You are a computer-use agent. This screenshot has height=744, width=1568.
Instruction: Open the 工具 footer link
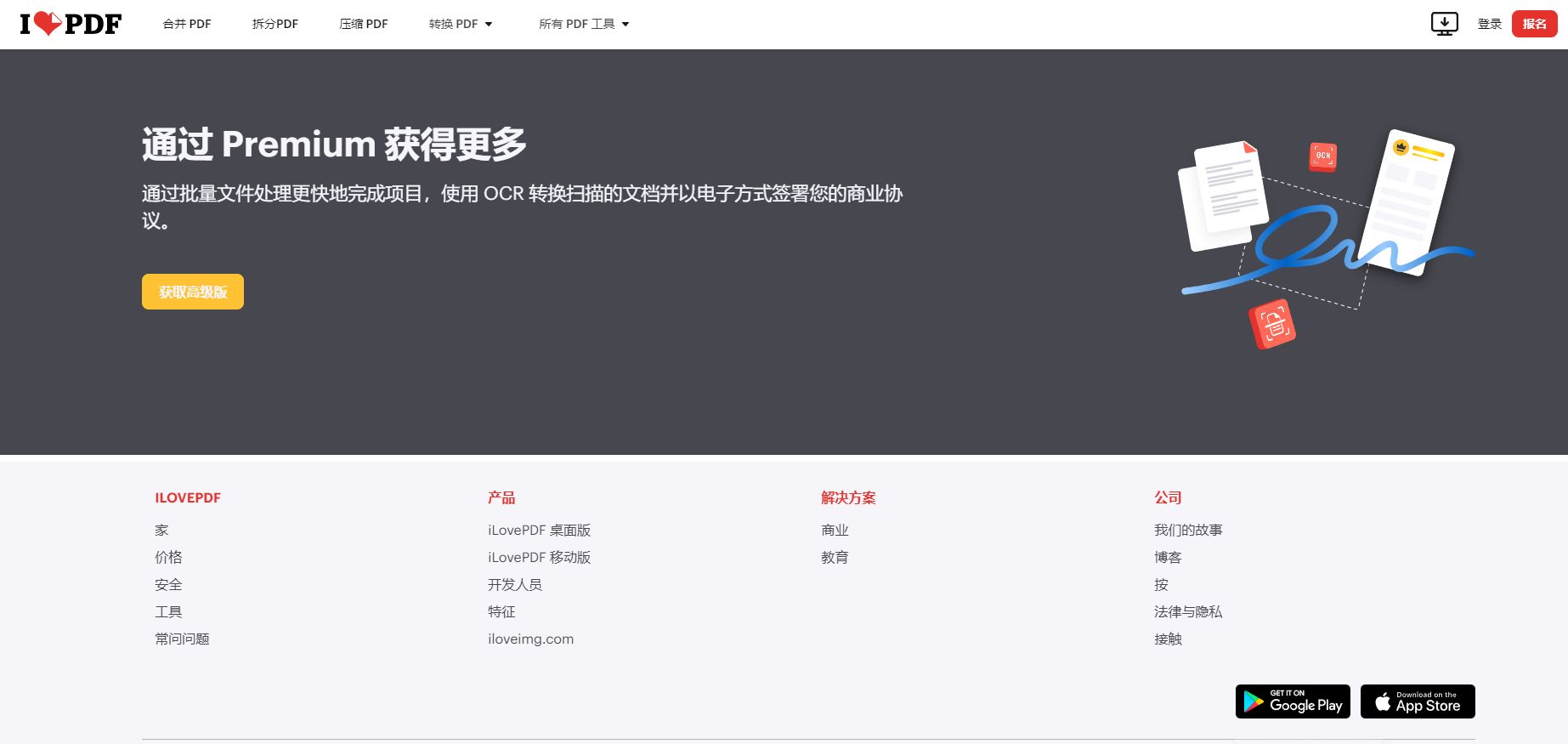click(168, 611)
